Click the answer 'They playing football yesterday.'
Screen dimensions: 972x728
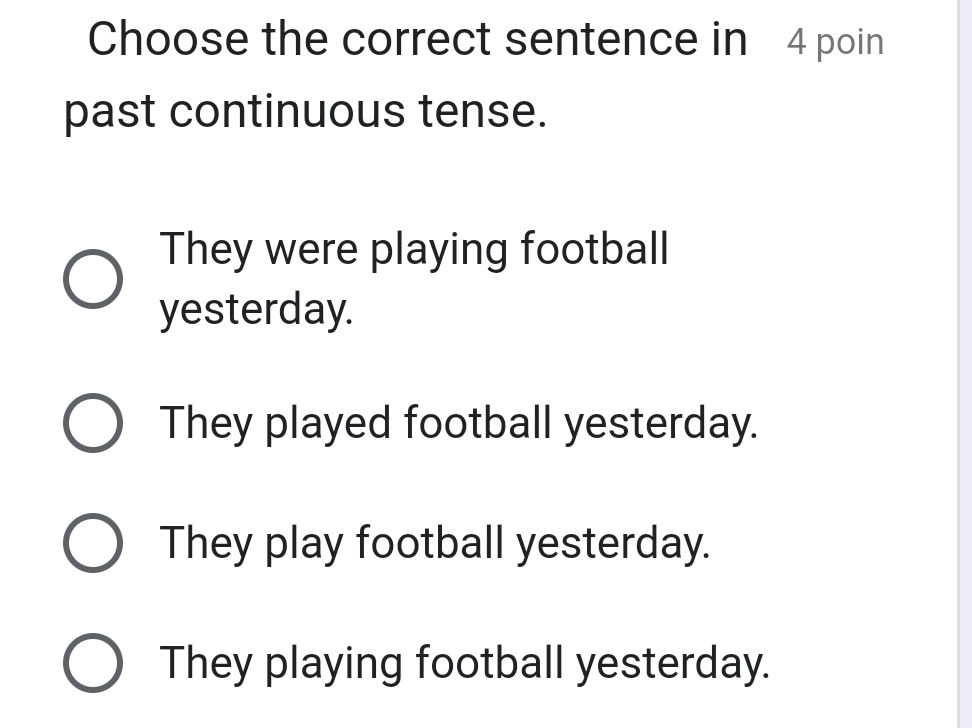(466, 662)
